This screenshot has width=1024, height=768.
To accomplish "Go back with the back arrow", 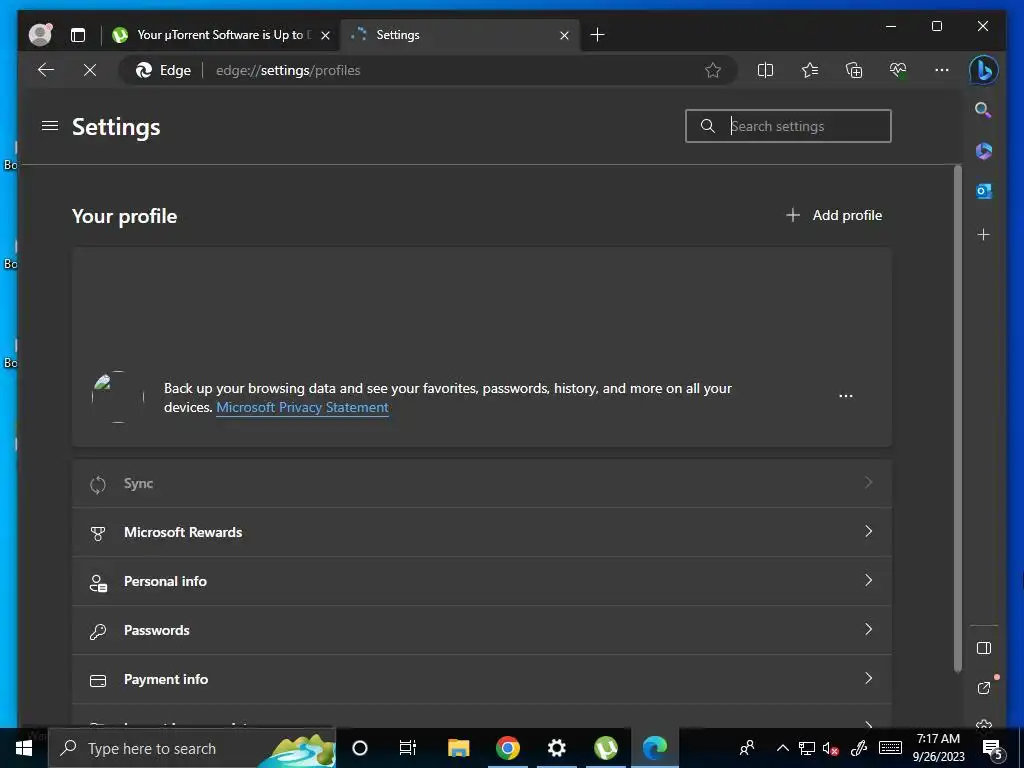I will [x=46, y=70].
